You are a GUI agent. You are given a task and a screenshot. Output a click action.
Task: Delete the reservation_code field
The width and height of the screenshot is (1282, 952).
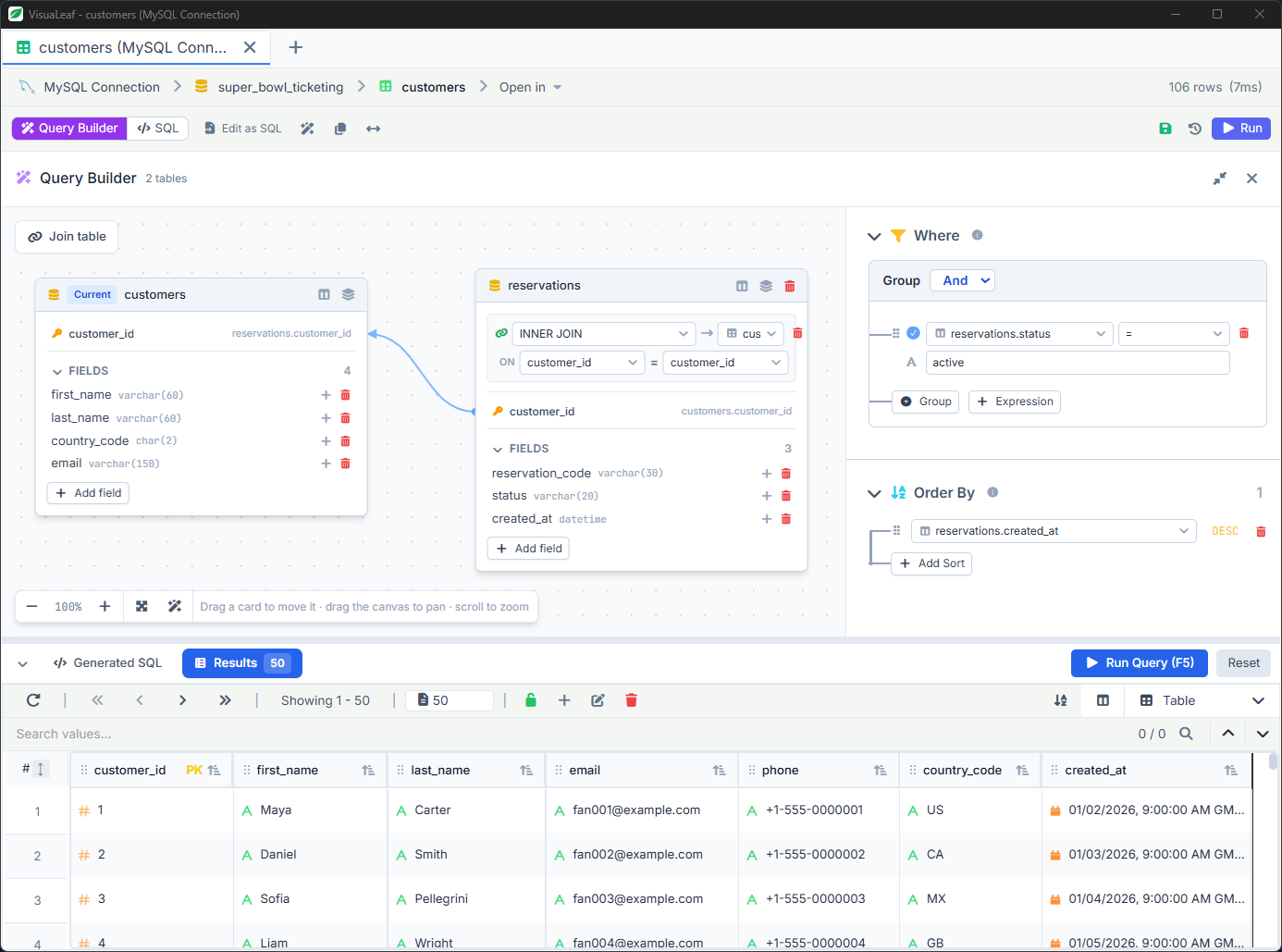pyautogui.click(x=786, y=473)
